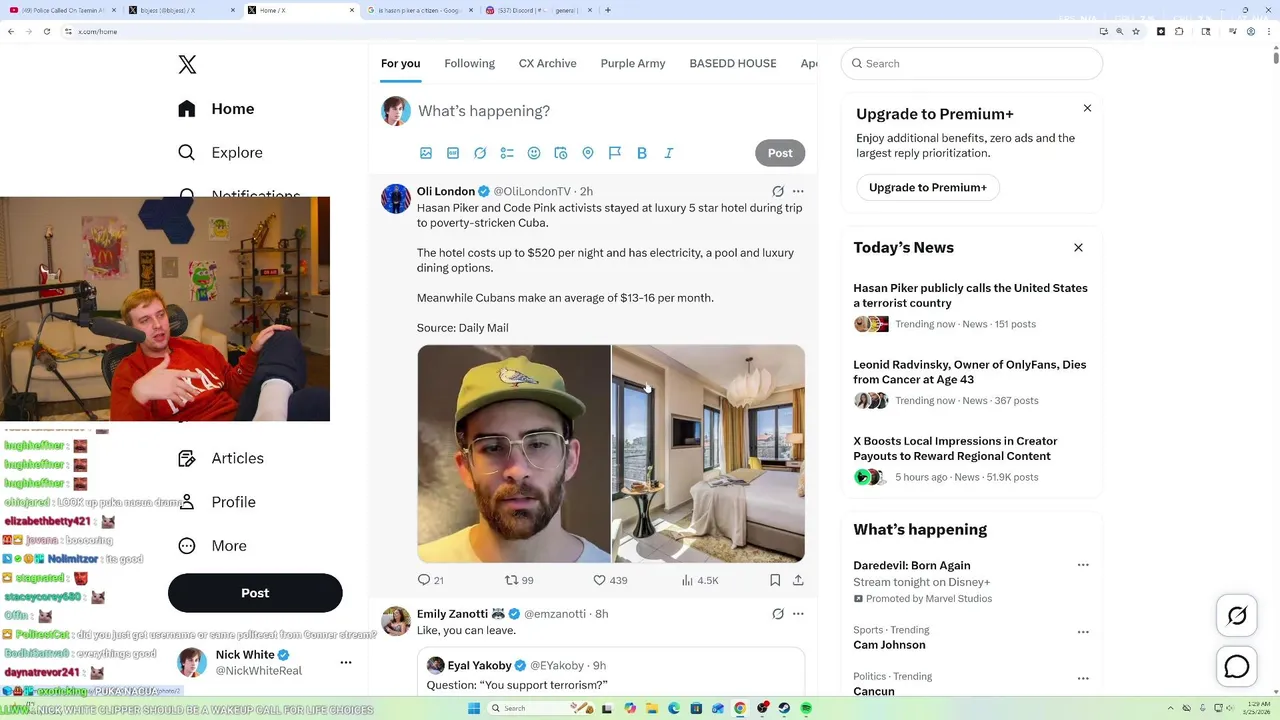Image resolution: width=1280 pixels, height=720 pixels.
Task: Add a poll in the composer
Action: [x=507, y=153]
